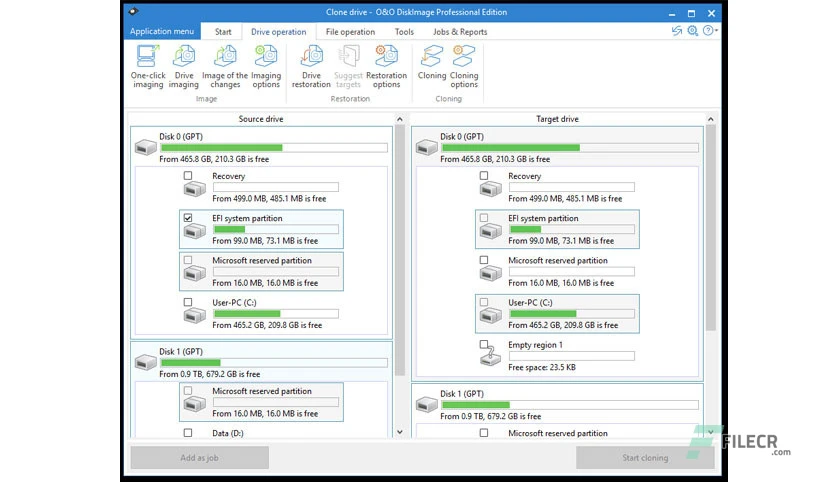Click target Empty region 1 icon
The width and height of the screenshot is (836, 484).
[491, 357]
